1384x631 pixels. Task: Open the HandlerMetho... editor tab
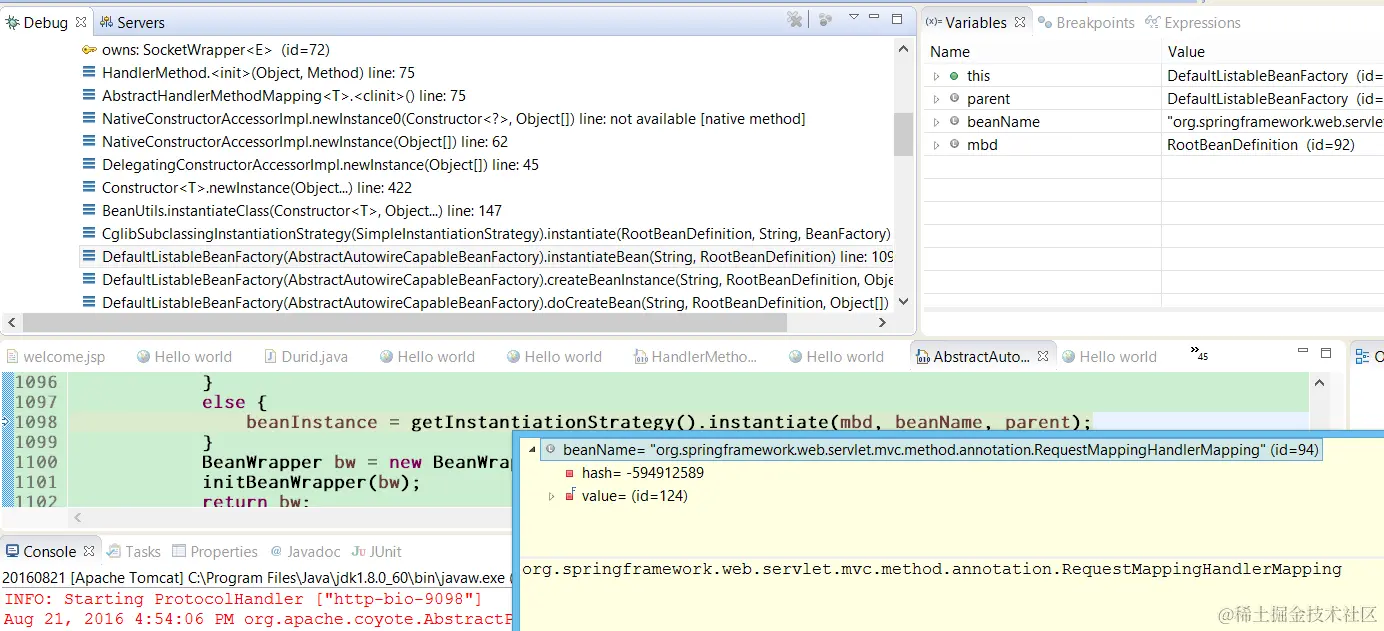click(696, 357)
